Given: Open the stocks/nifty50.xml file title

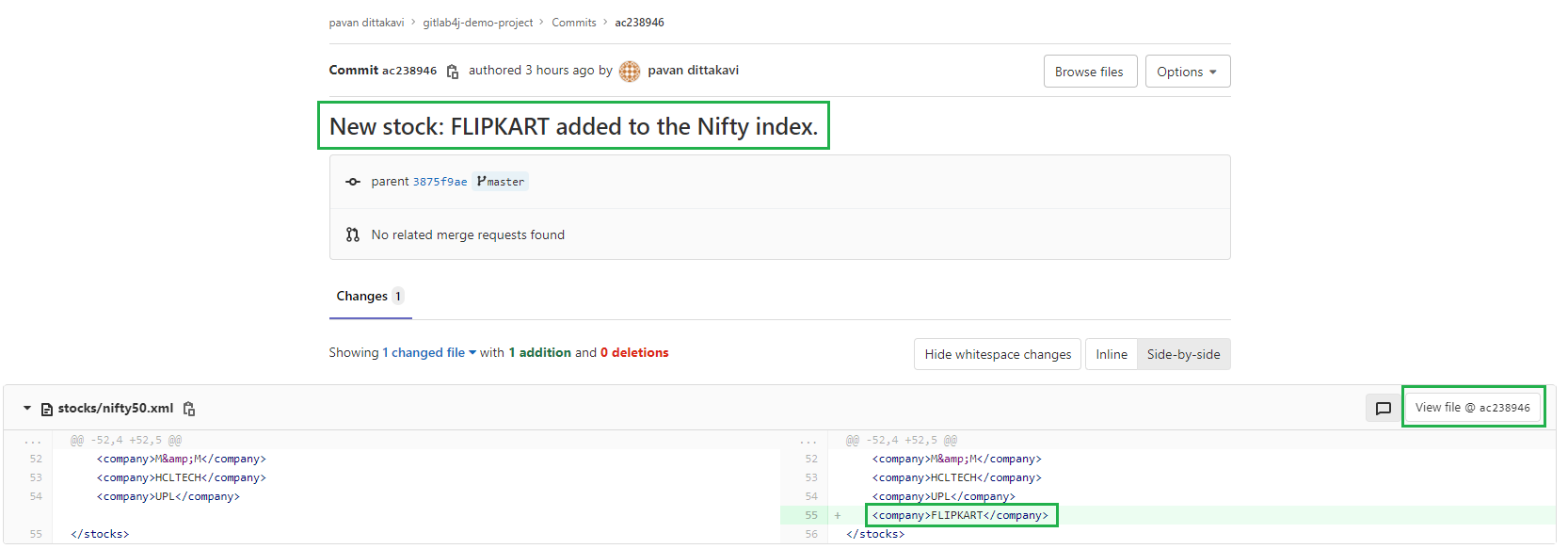Looking at the screenshot, I should pos(115,408).
